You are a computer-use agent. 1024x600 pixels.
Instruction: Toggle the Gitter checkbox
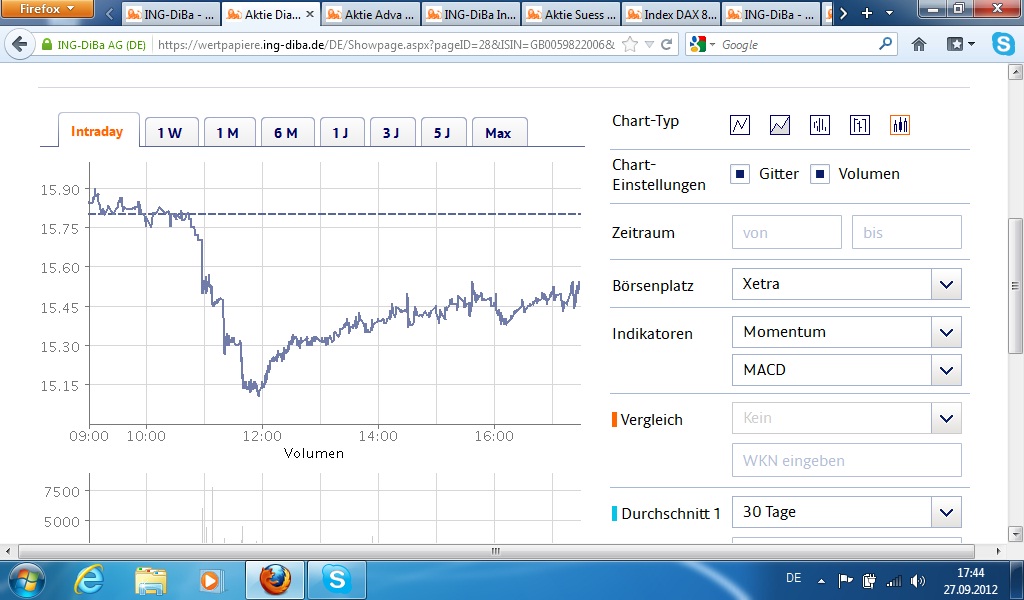[740, 174]
